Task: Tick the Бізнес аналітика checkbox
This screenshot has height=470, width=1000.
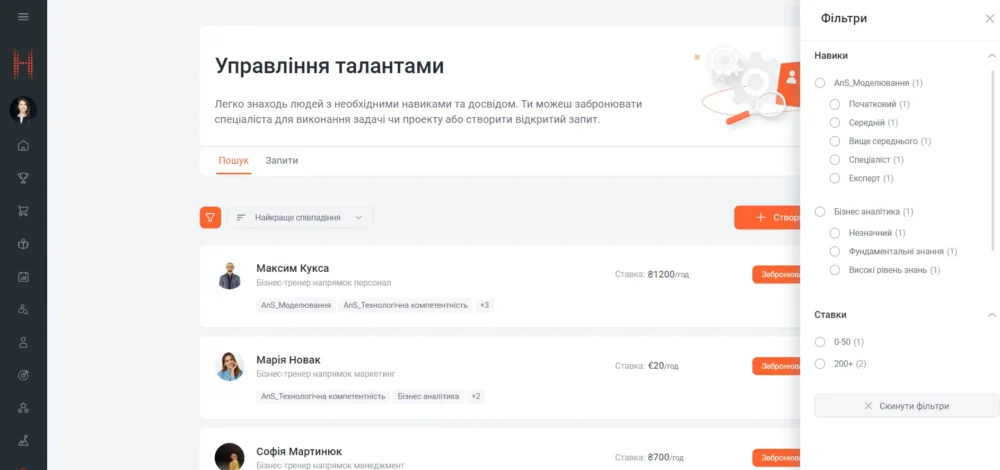Action: pyautogui.click(x=820, y=212)
